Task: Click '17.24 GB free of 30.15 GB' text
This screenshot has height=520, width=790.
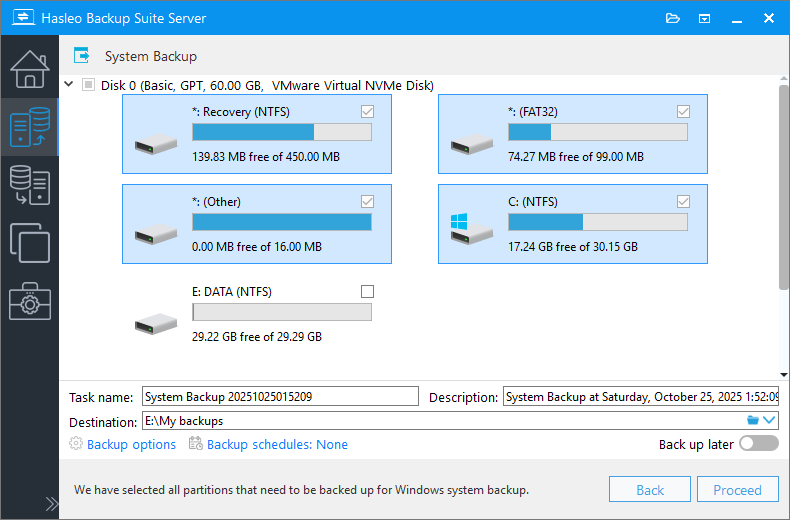Action: pyautogui.click(x=572, y=246)
